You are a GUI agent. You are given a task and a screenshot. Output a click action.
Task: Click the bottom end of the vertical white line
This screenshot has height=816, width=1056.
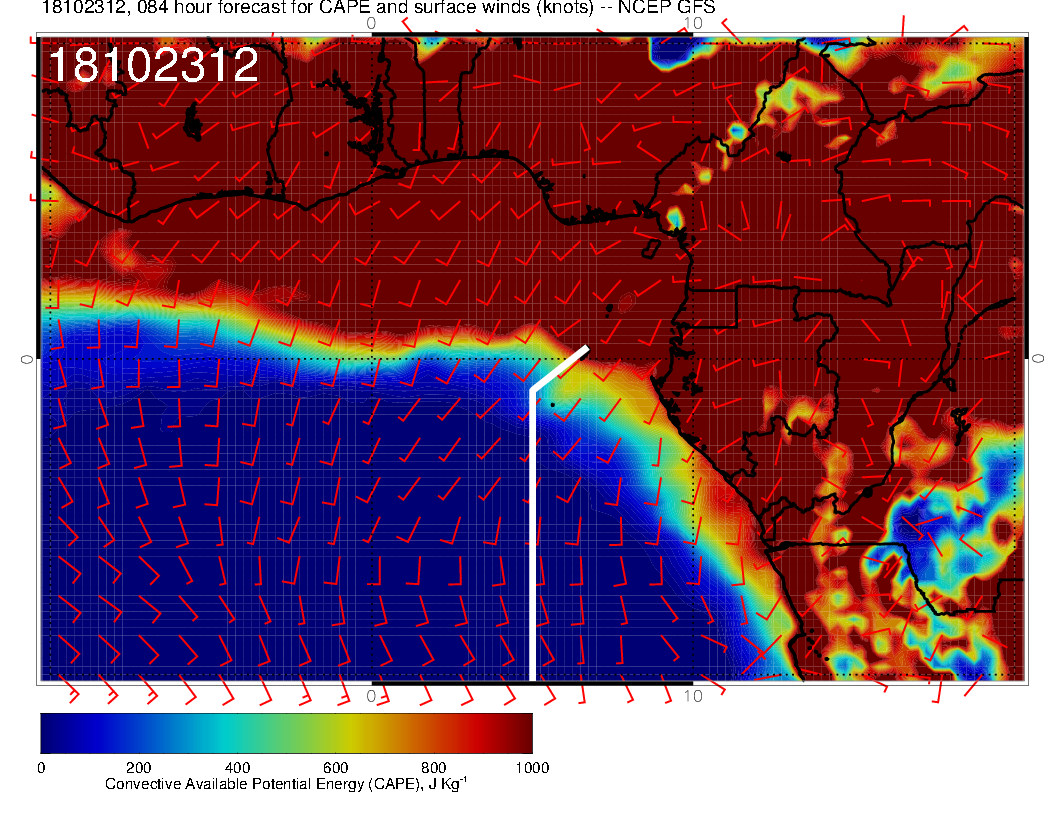coord(532,675)
